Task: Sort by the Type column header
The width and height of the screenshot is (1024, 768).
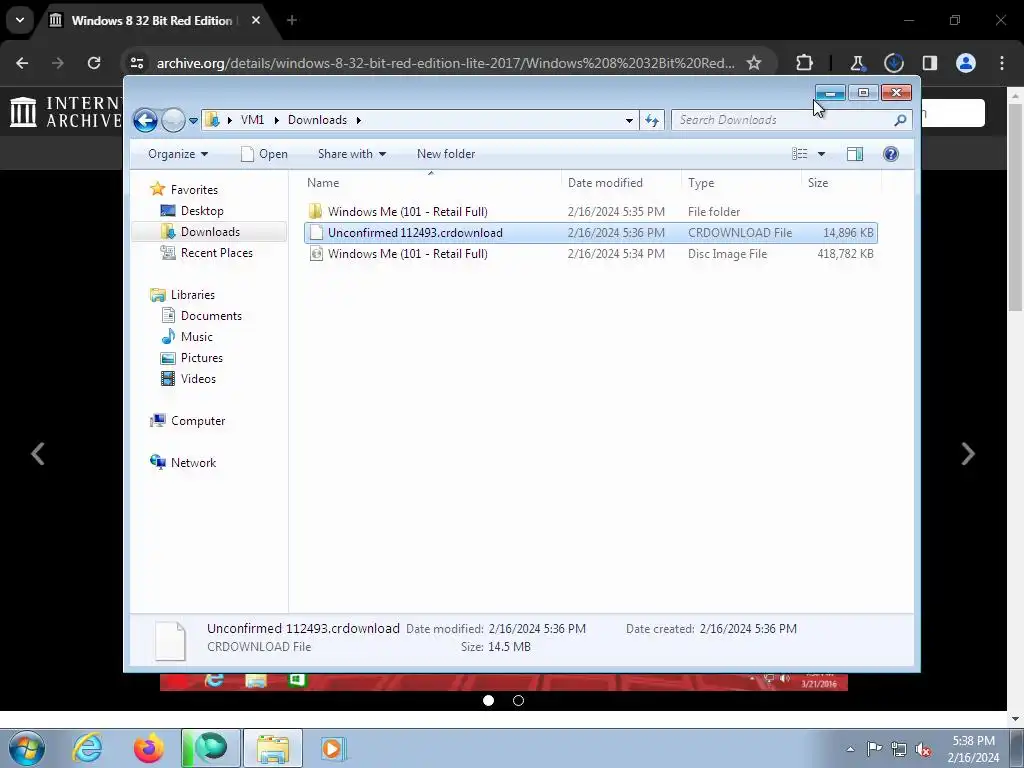Action: click(x=742, y=183)
